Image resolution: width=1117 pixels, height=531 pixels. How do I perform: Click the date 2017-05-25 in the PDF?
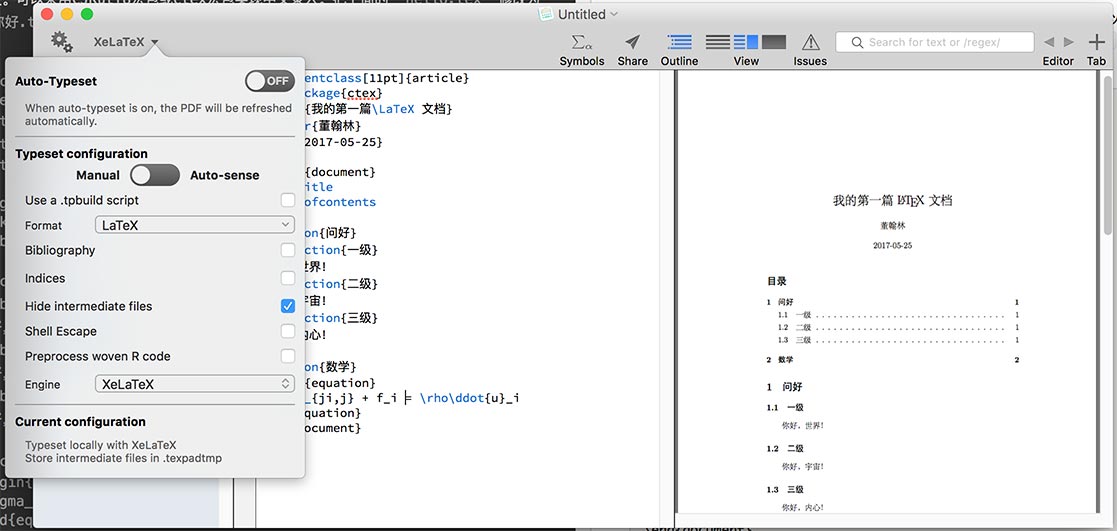[x=893, y=246]
